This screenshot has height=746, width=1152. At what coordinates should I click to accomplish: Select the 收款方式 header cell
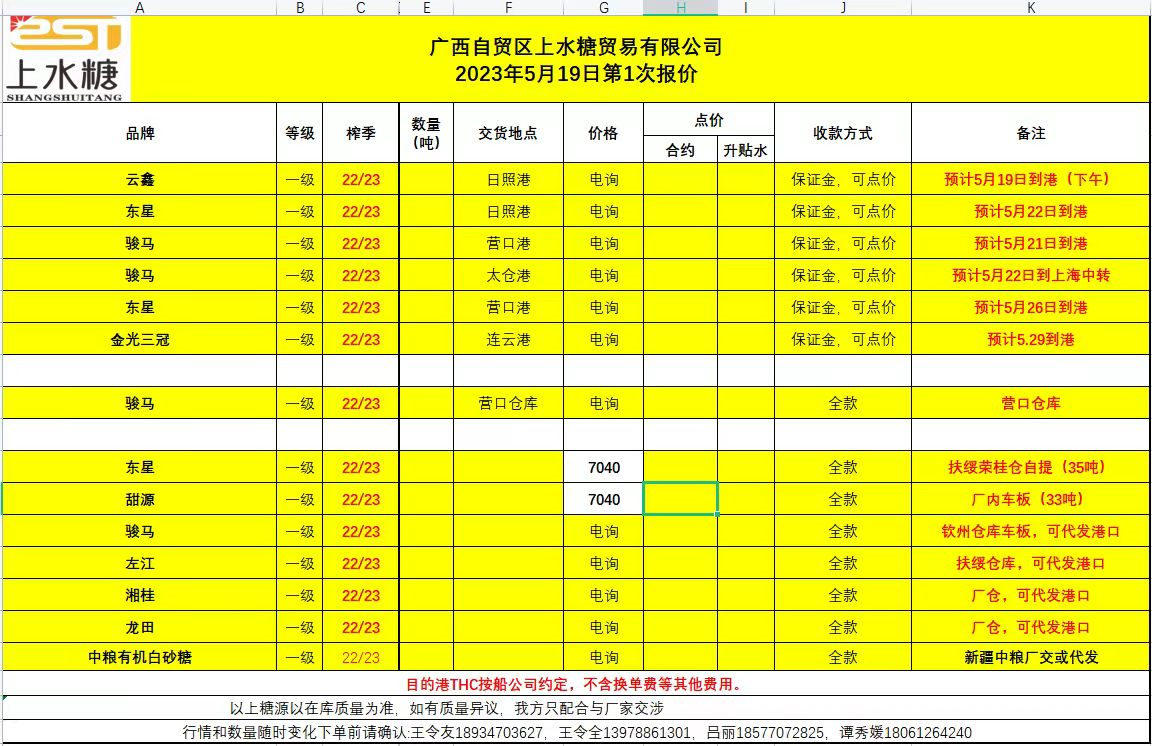click(842, 133)
